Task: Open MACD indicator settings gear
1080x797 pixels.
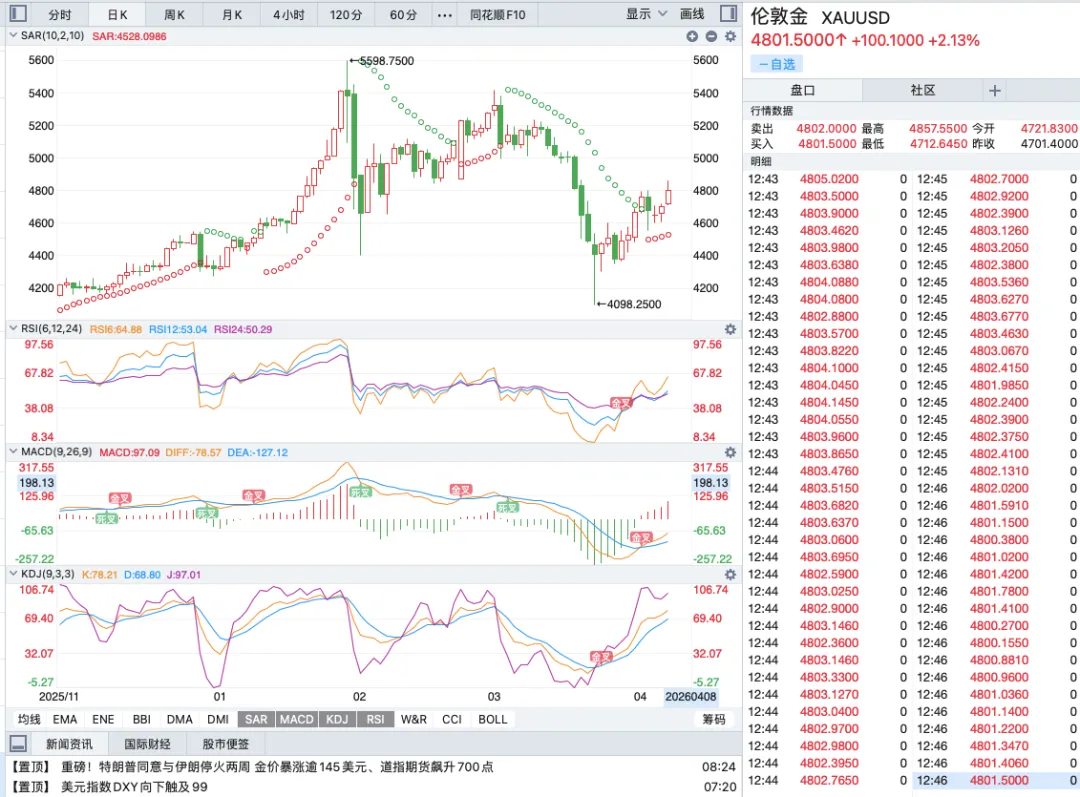Action: [x=730, y=452]
